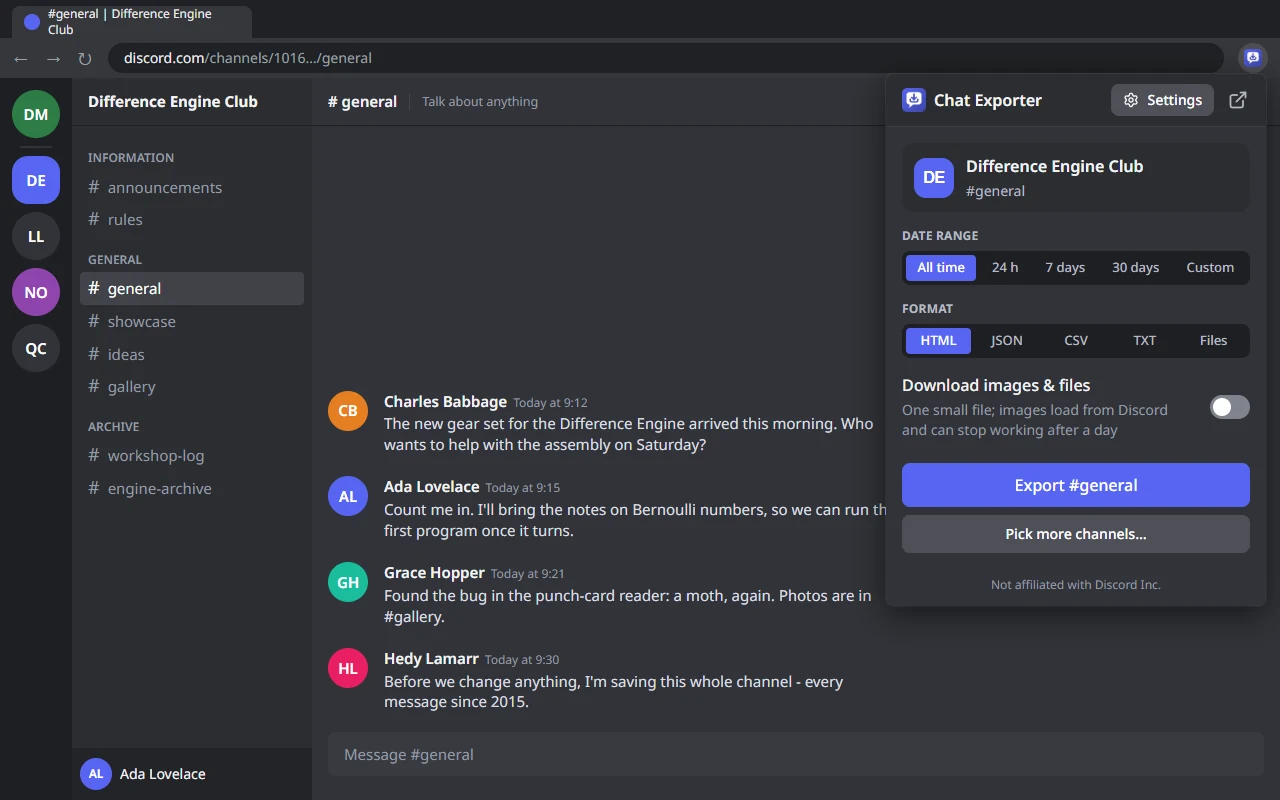Click the Export #general button
Screen dimensions: 1280x800
(1076, 485)
